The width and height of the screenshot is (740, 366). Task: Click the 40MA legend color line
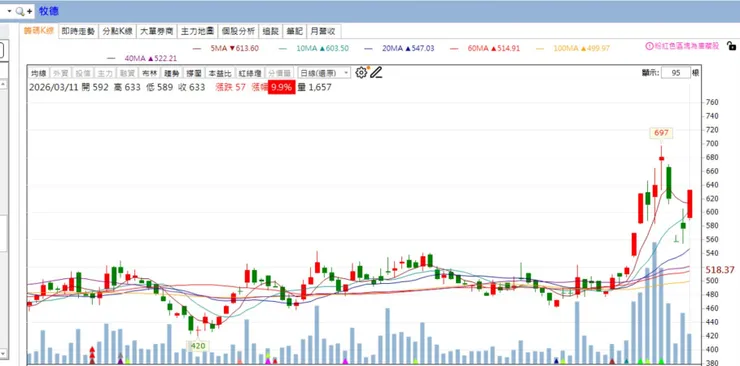click(111, 58)
